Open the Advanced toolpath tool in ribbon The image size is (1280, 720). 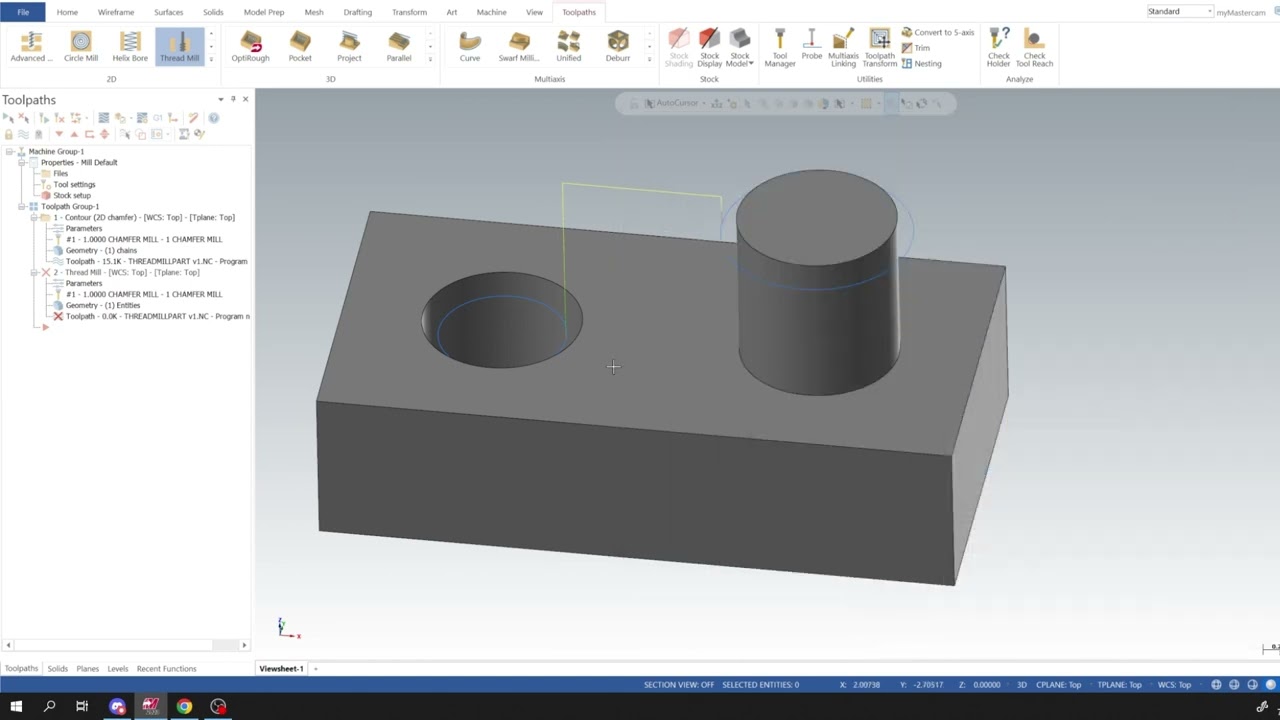point(31,47)
